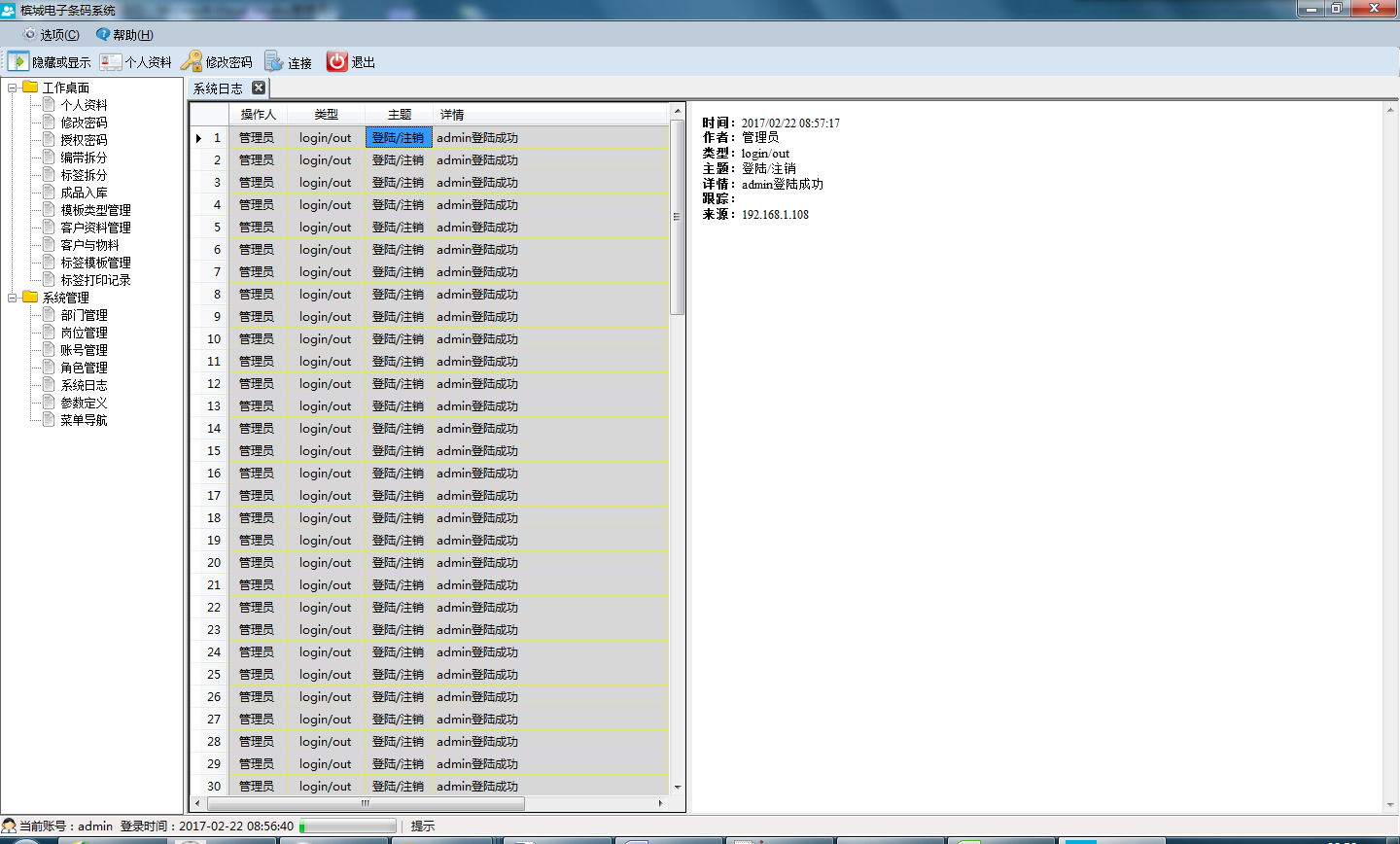The width and height of the screenshot is (1400, 844).
Task: Click the 隐藏或显示 toolbar icon
Action: click(x=18, y=61)
